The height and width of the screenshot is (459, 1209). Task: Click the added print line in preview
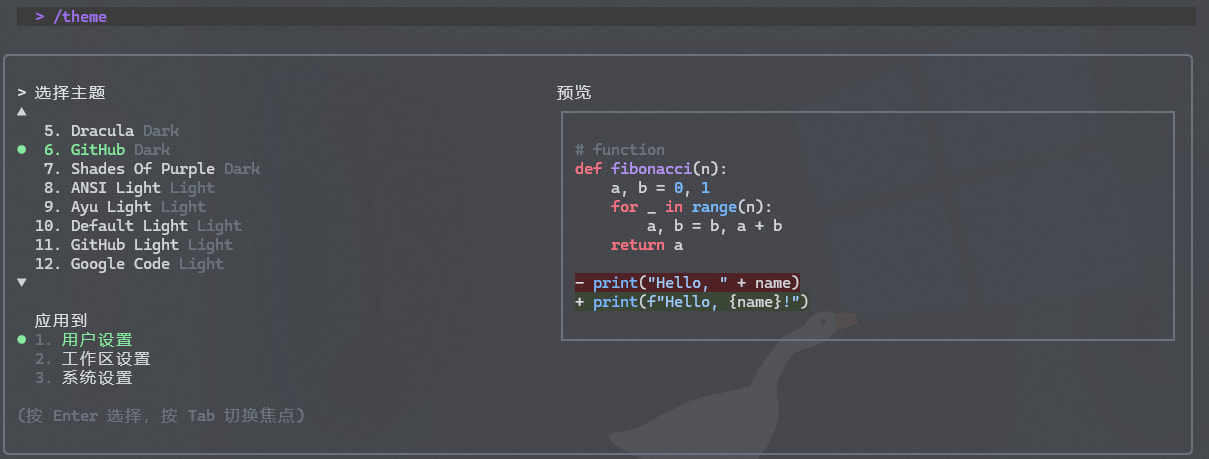tap(692, 302)
